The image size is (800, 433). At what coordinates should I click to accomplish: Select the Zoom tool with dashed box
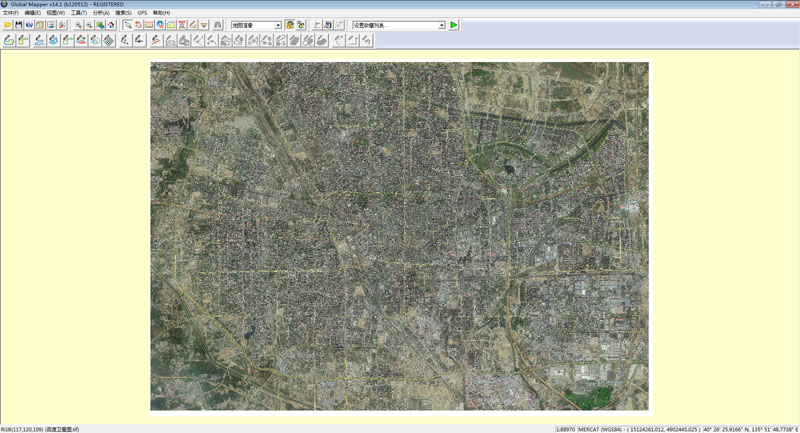(x=127, y=25)
